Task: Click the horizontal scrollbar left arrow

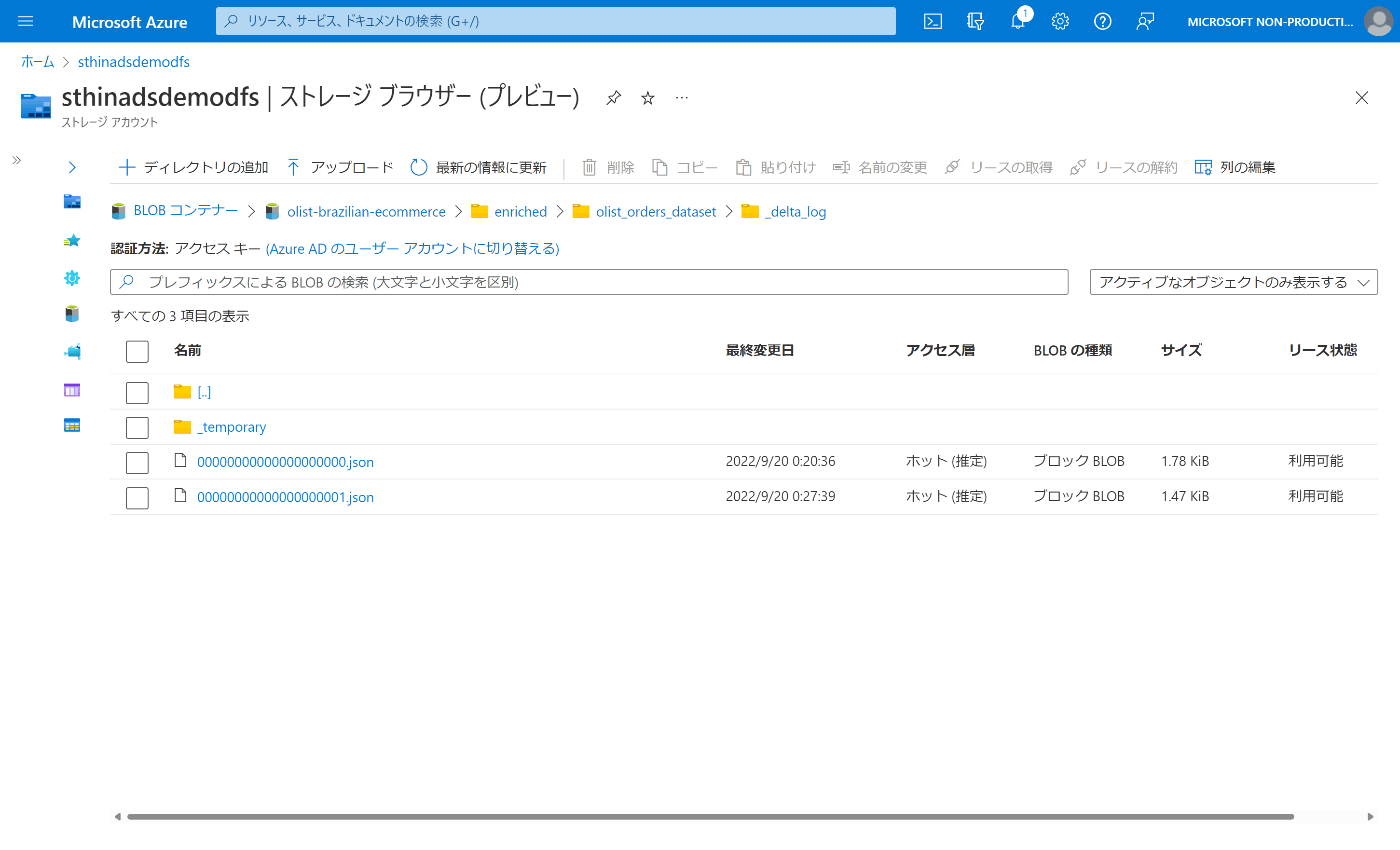Action: tap(117, 816)
